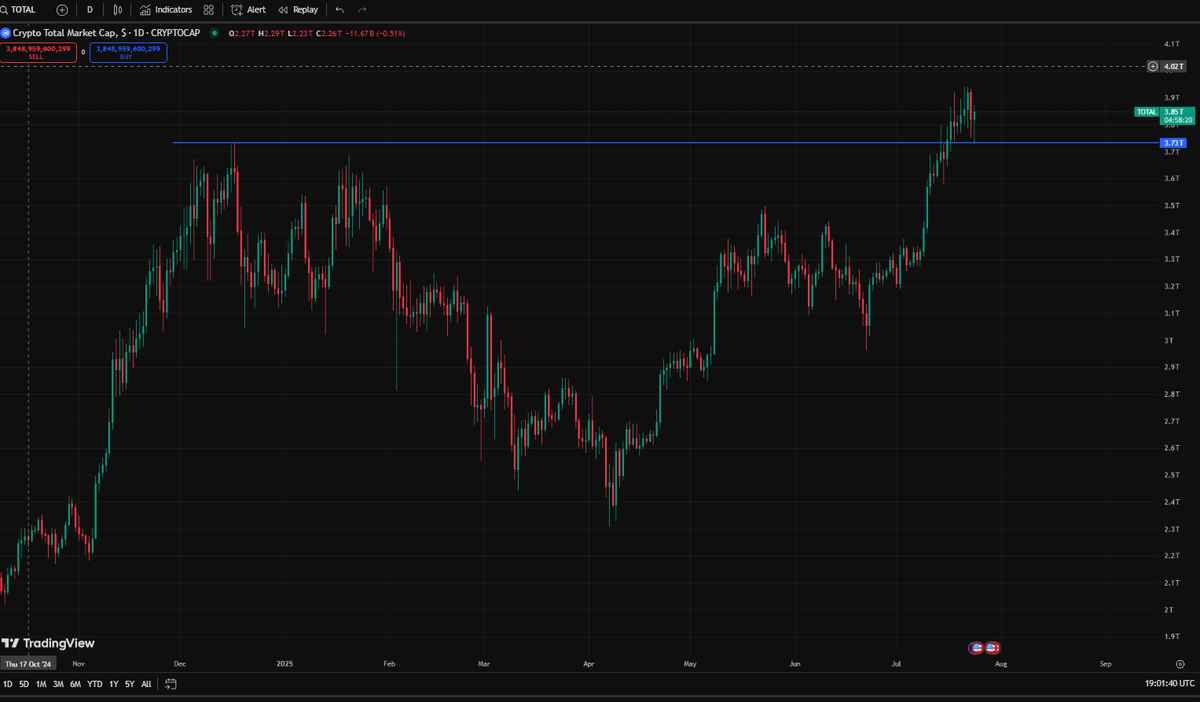Image resolution: width=1200 pixels, height=702 pixels.
Task: Click the 4.02T crosshair price label
Action: (1174, 66)
